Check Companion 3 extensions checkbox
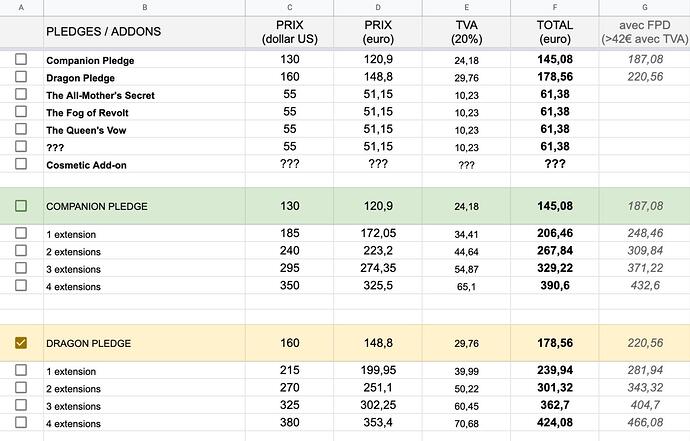The image size is (690, 441). [21, 268]
